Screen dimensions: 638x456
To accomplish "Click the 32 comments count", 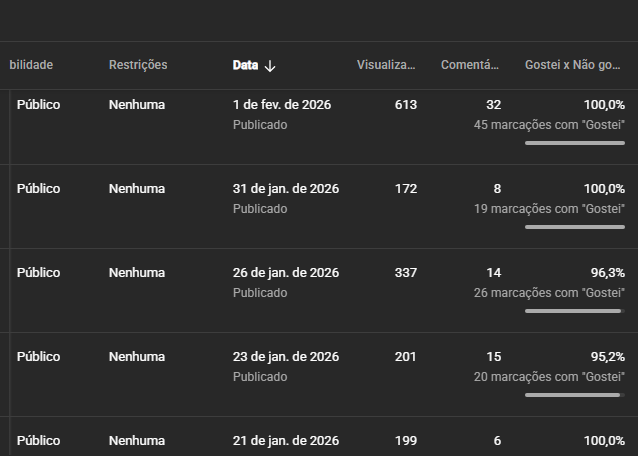I will click(493, 105).
